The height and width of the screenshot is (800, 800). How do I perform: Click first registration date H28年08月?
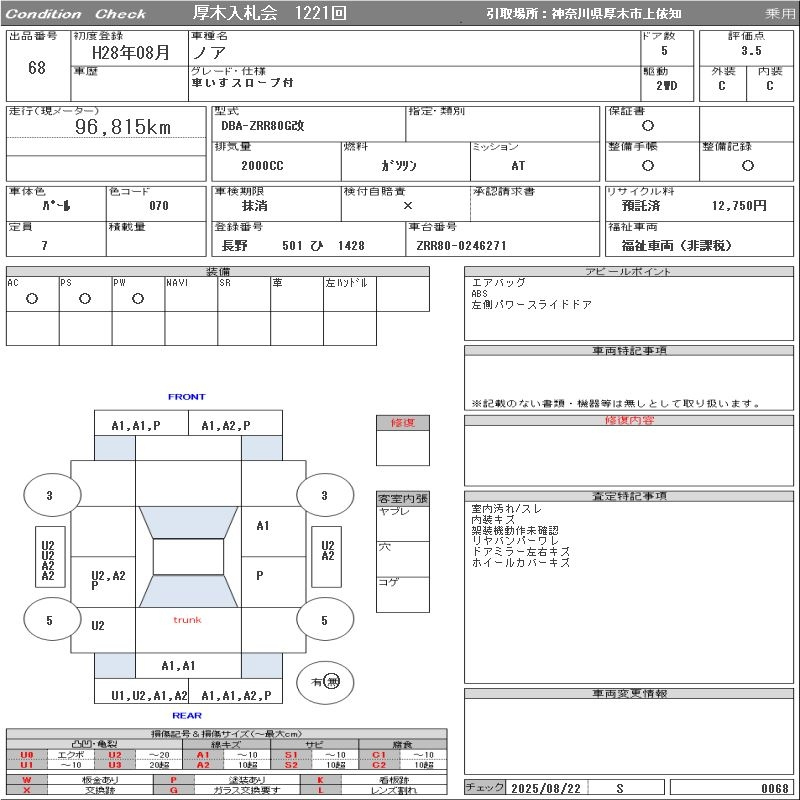click(x=131, y=53)
